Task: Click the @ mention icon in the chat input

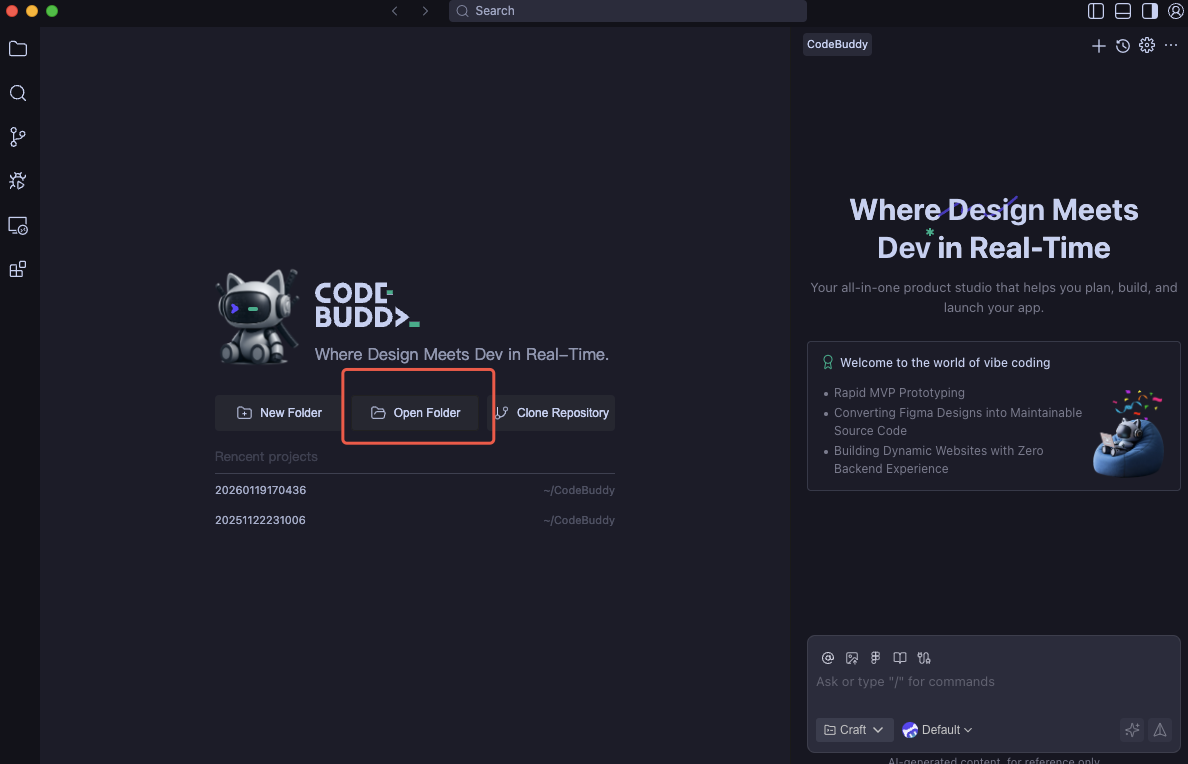Action: point(828,658)
